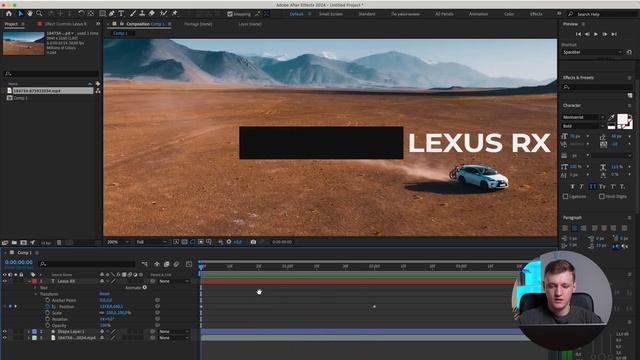The height and width of the screenshot is (360, 640).
Task: Open the Full resolution dropdown
Action: [151, 242]
